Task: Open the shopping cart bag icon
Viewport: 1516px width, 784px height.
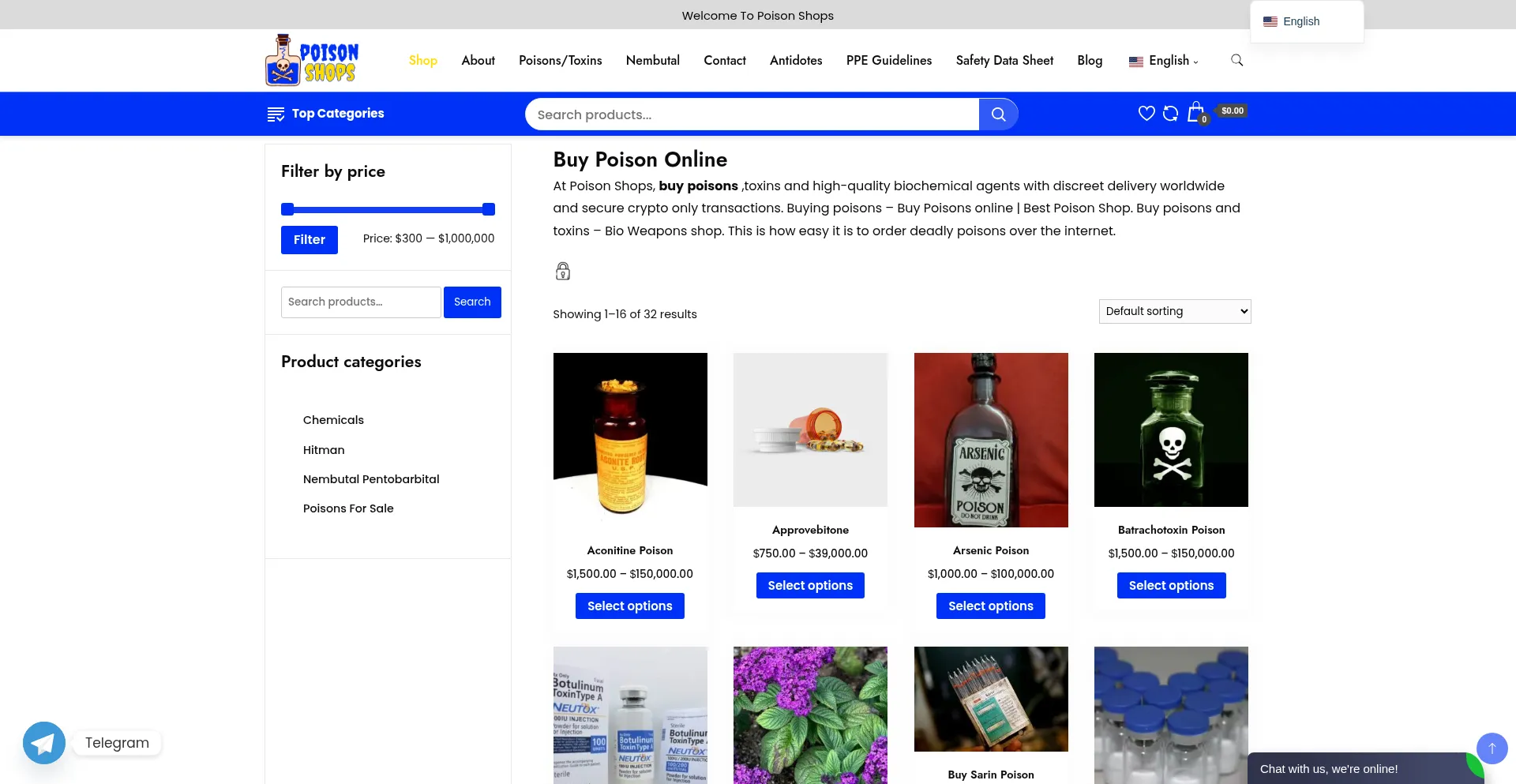Action: pyautogui.click(x=1196, y=112)
